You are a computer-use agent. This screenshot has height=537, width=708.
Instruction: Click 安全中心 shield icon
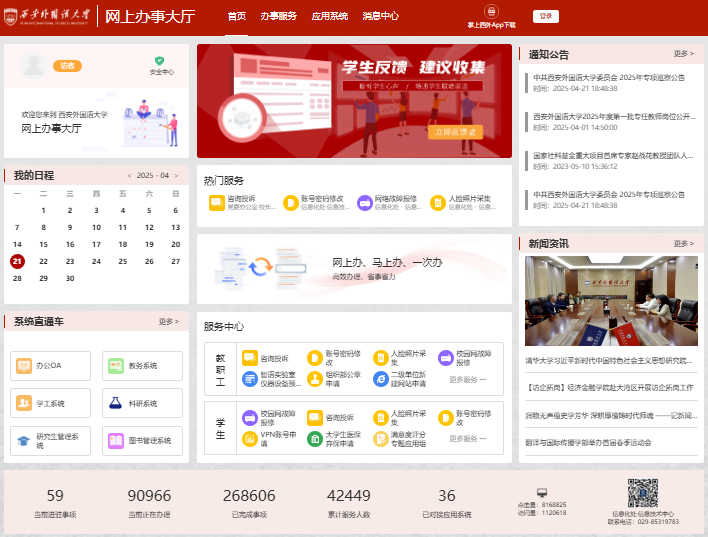[x=159, y=61]
